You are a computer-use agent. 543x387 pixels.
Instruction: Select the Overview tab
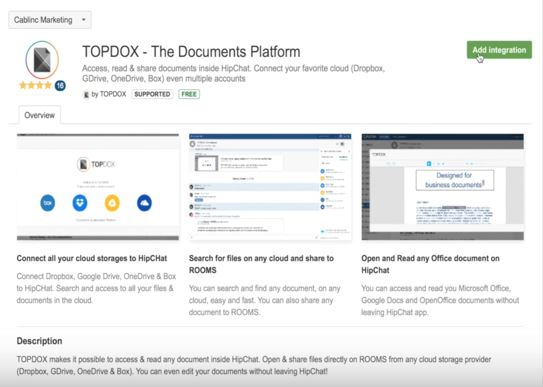point(39,115)
